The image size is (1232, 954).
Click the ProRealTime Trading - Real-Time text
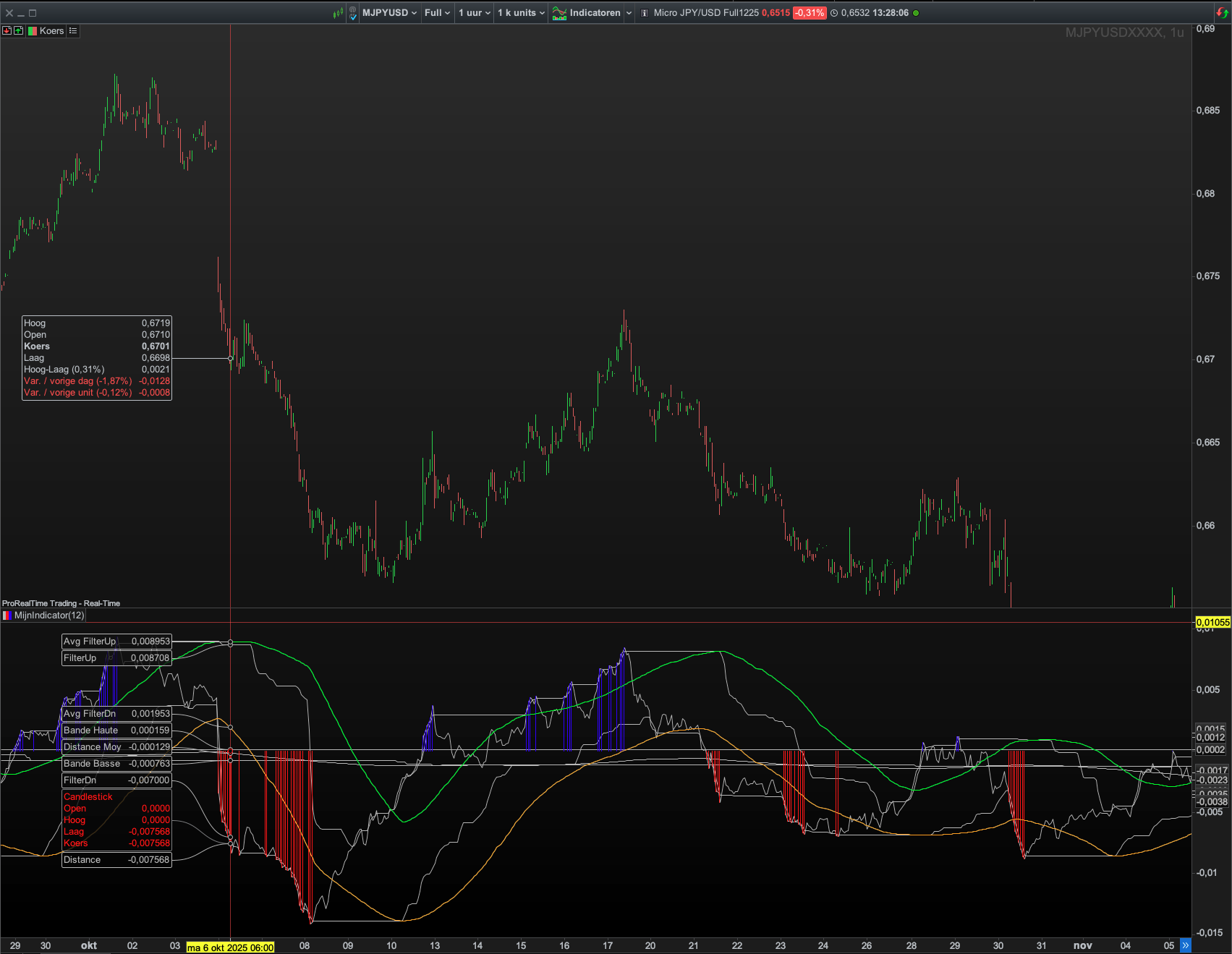(61, 603)
